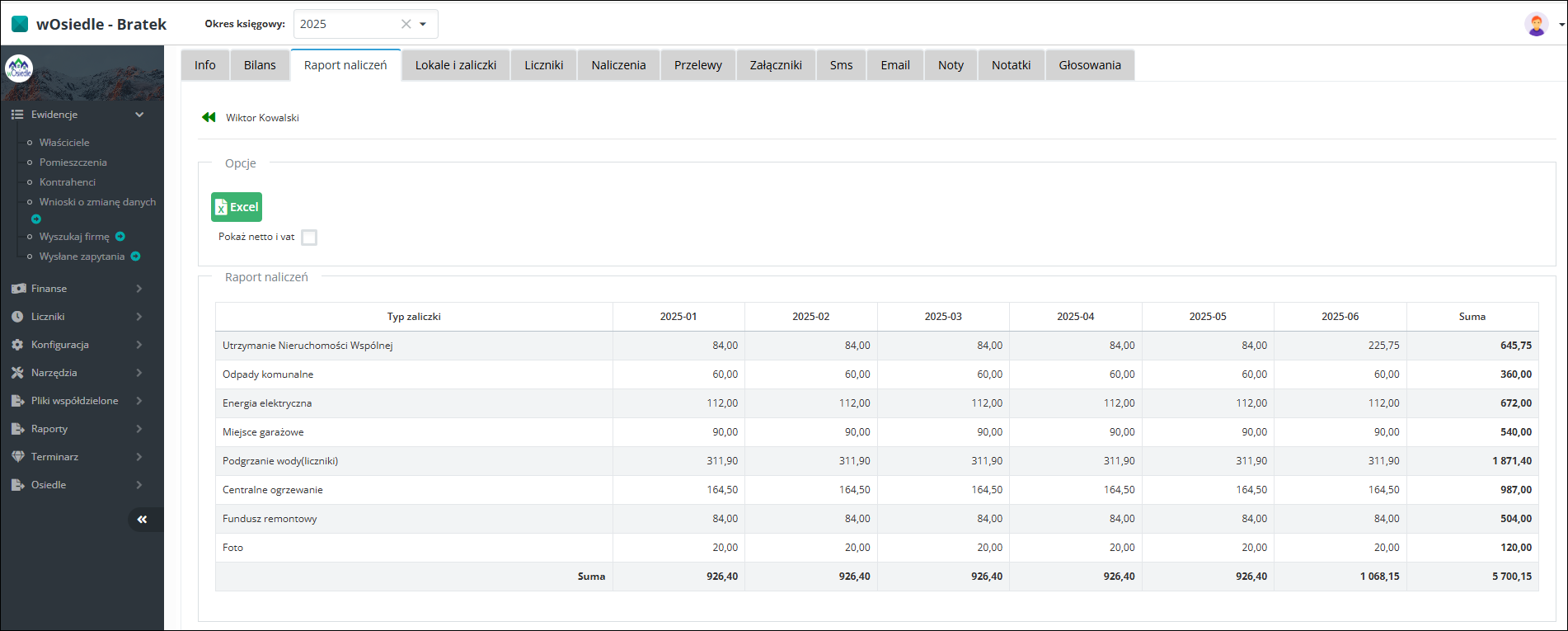The image size is (1568, 631).
Task: Export report with Excel button
Action: click(x=237, y=207)
